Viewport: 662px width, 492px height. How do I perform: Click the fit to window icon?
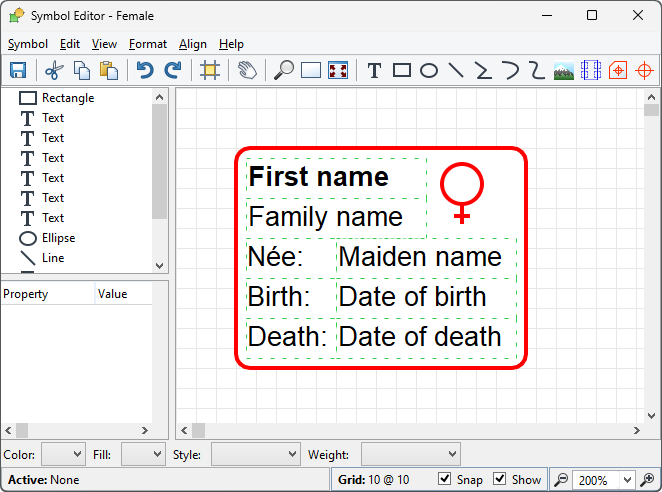[338, 70]
